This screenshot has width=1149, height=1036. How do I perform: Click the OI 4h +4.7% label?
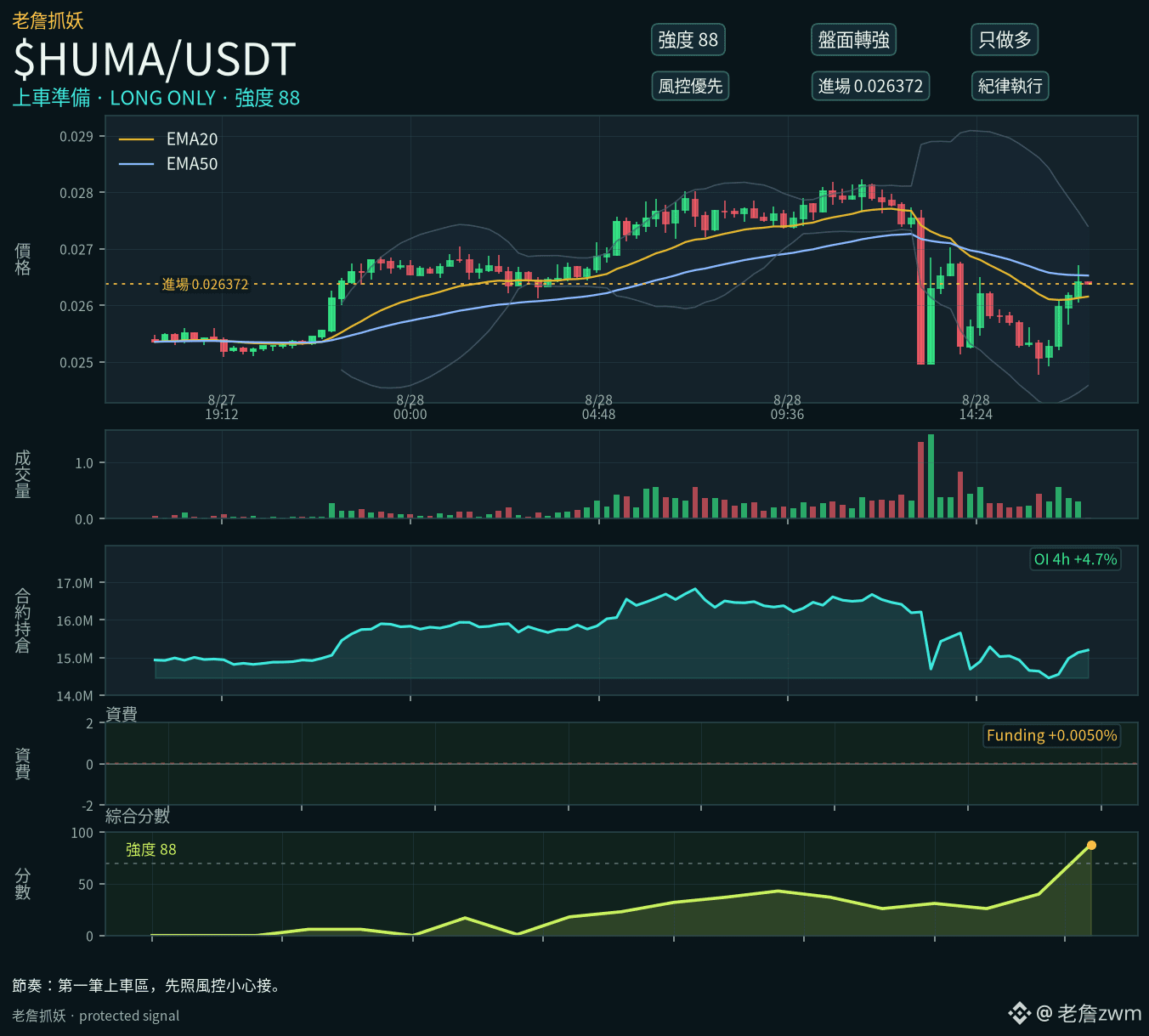pyautogui.click(x=1075, y=559)
